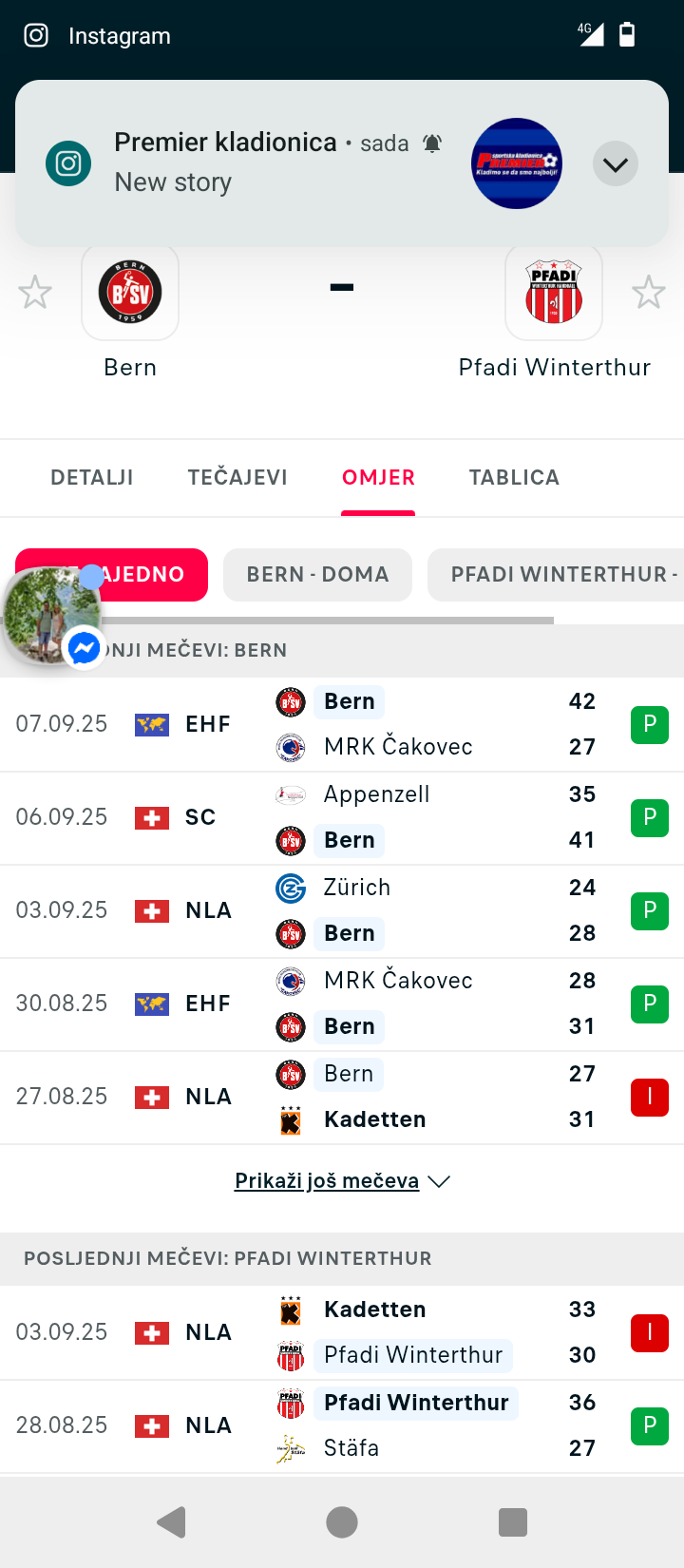Tap the green win badge for the Bern–MRK Čakovec match
Image resolution: width=684 pixels, height=1568 pixels.
click(650, 725)
